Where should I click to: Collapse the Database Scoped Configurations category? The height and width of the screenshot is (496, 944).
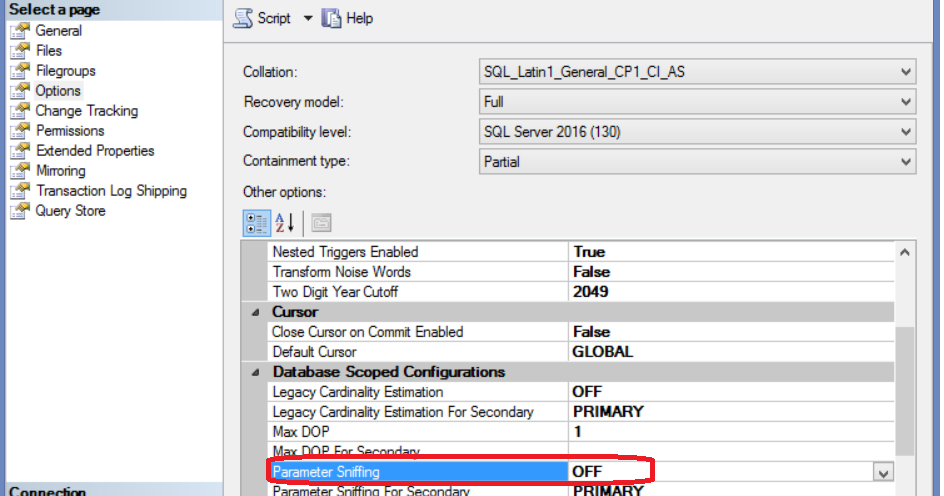[255, 372]
